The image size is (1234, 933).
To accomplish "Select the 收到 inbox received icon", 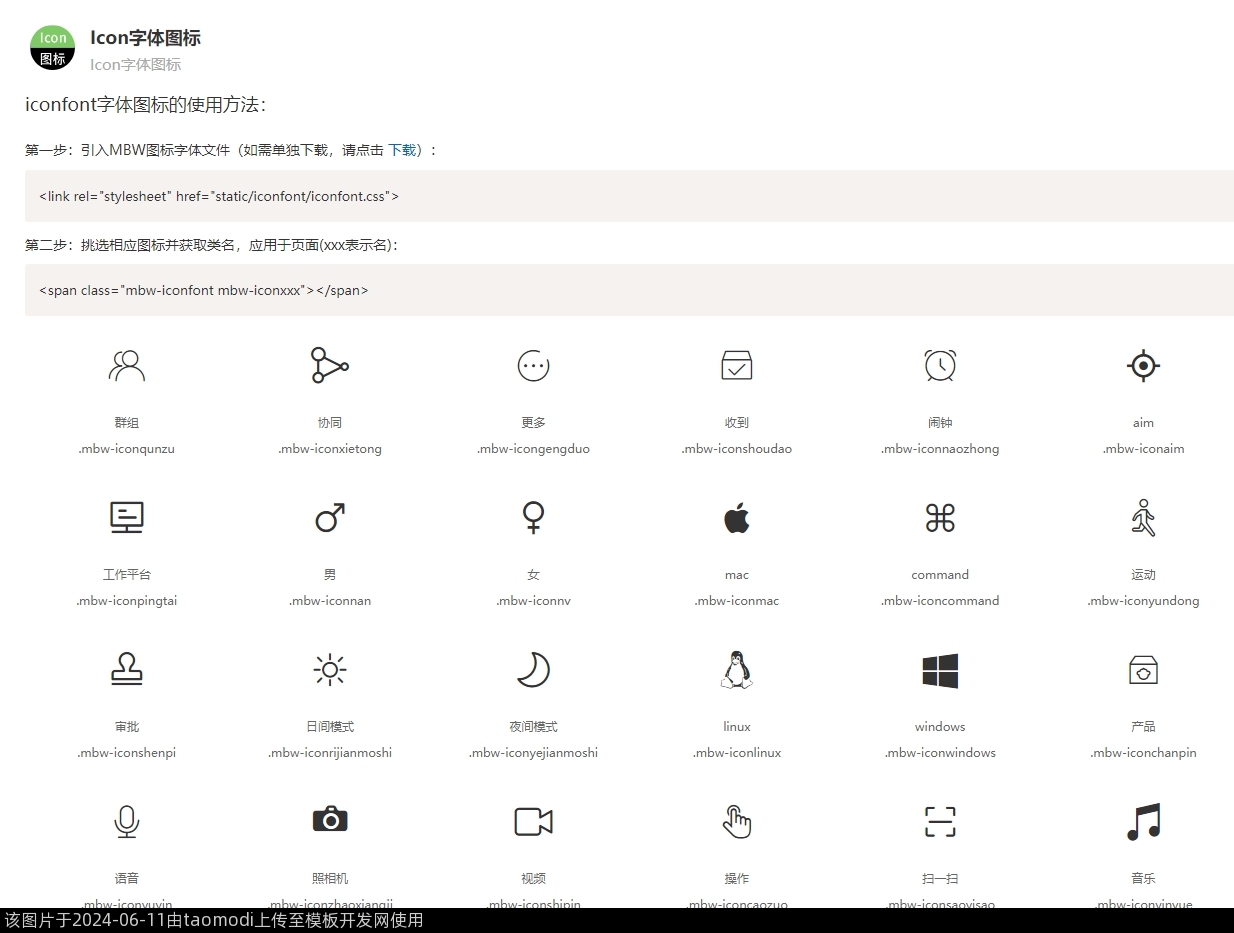I will [736, 366].
